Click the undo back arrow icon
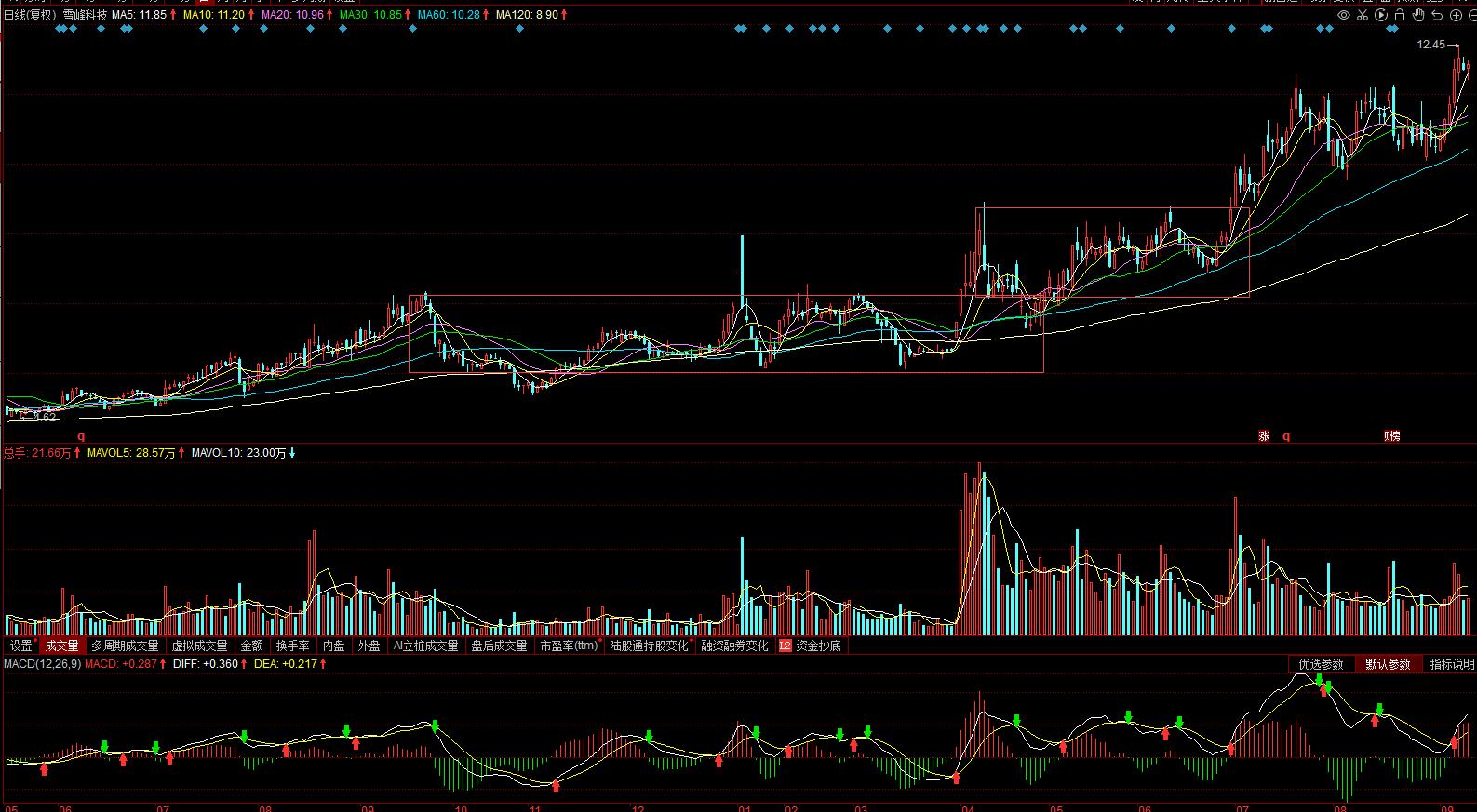Viewport: 1477px width, 812px height. coord(1437,15)
